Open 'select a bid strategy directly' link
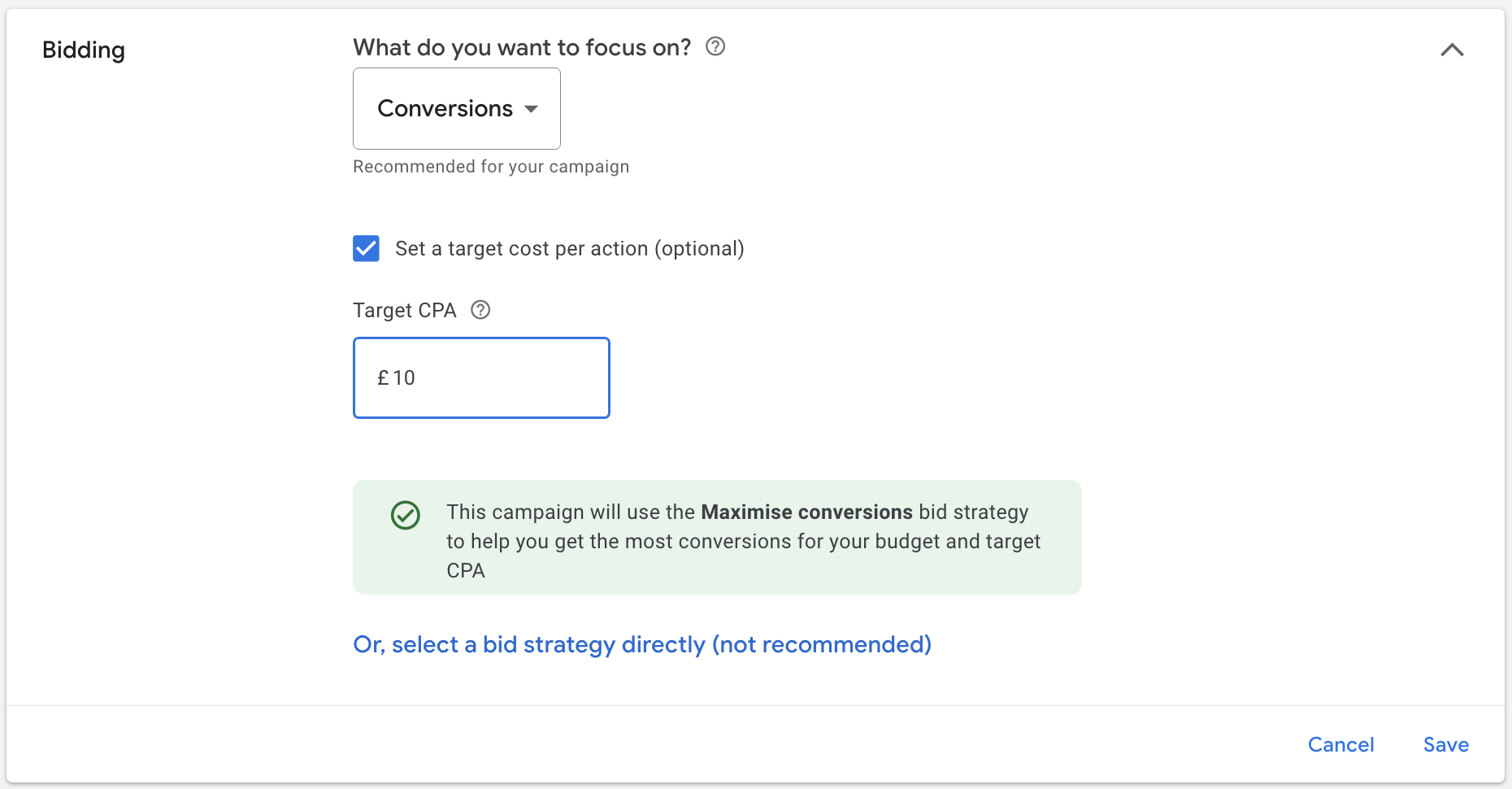This screenshot has height=789, width=1512. pyautogui.click(x=641, y=644)
